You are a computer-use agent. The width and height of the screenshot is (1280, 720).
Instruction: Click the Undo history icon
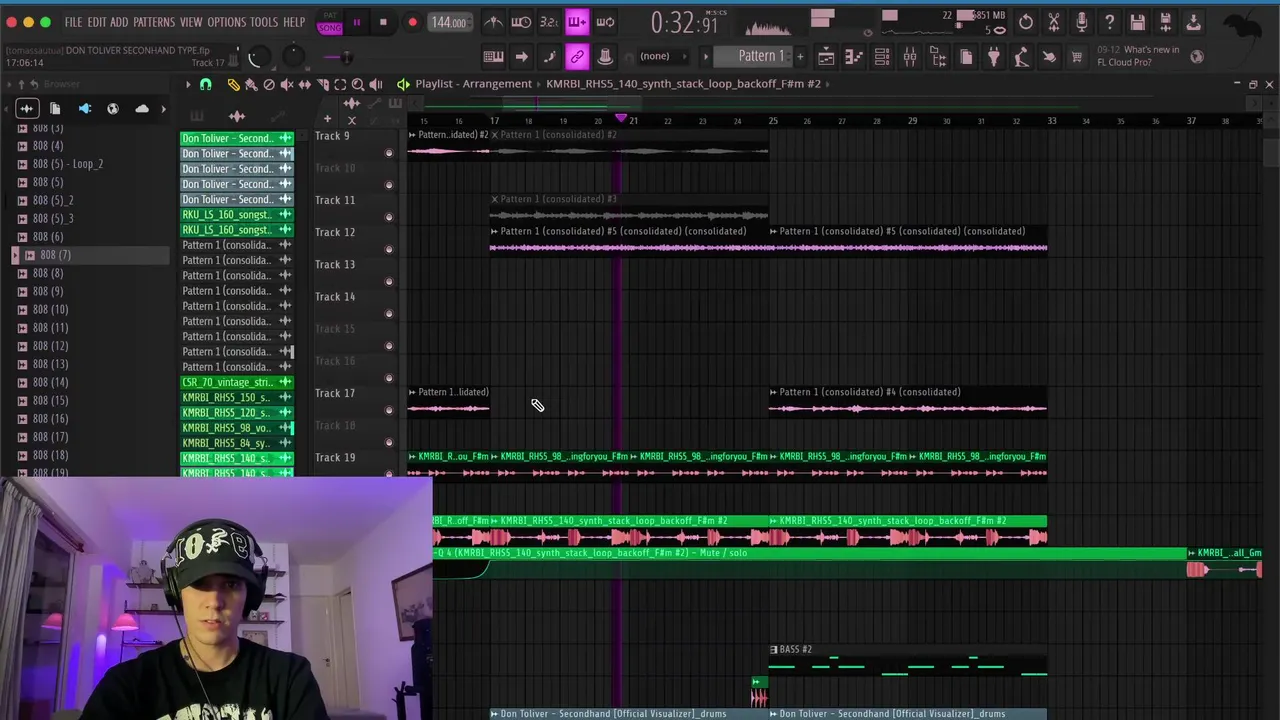pos(1026,22)
